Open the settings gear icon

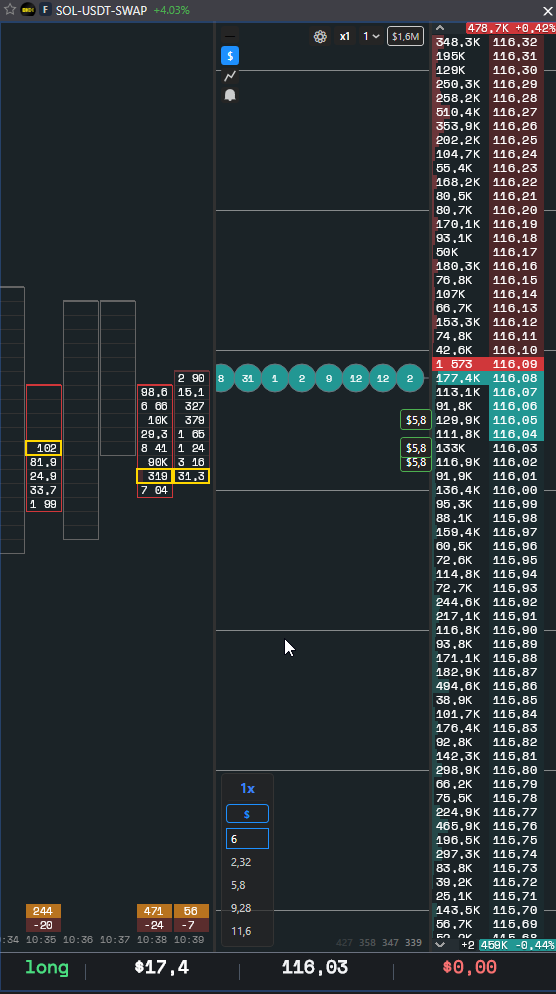coord(320,36)
